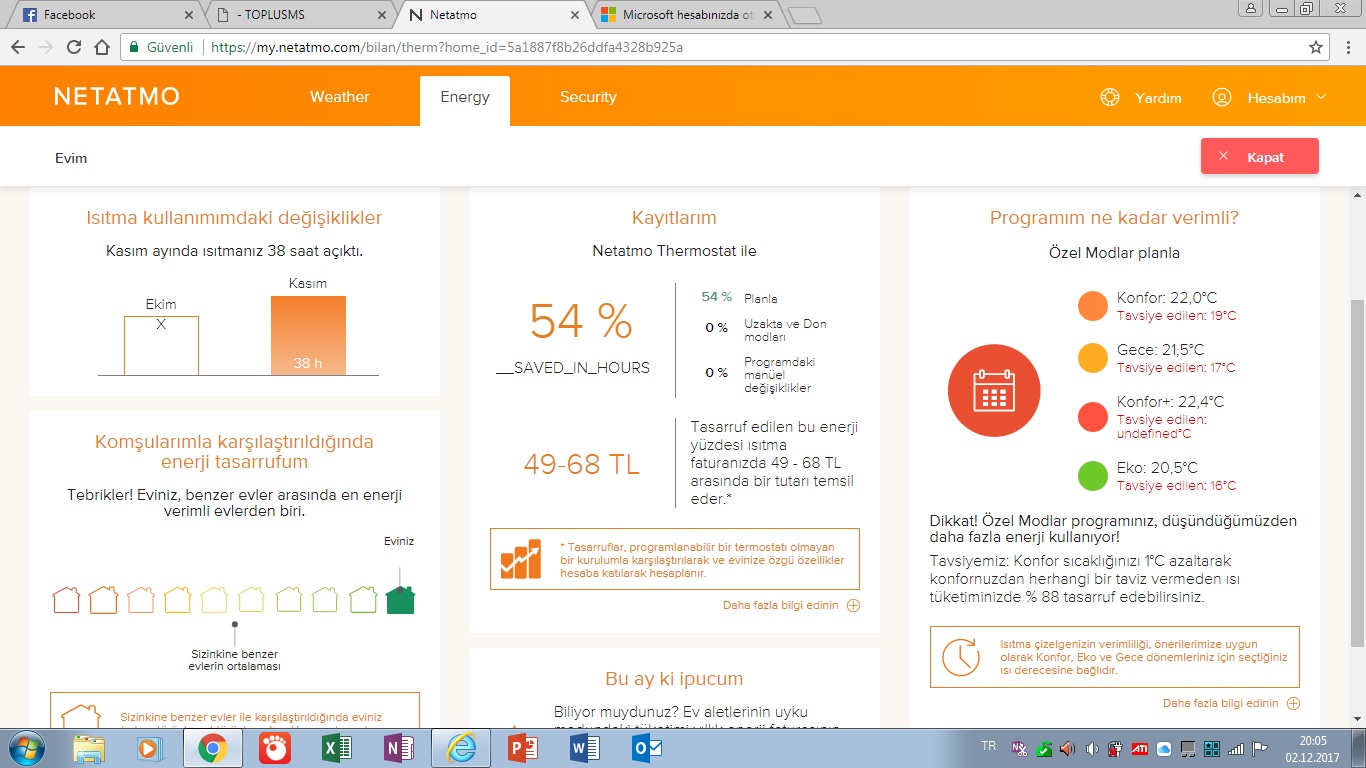Click the orange Konfor 22,0°C color dot
The height and width of the screenshot is (768, 1366).
tap(1093, 306)
